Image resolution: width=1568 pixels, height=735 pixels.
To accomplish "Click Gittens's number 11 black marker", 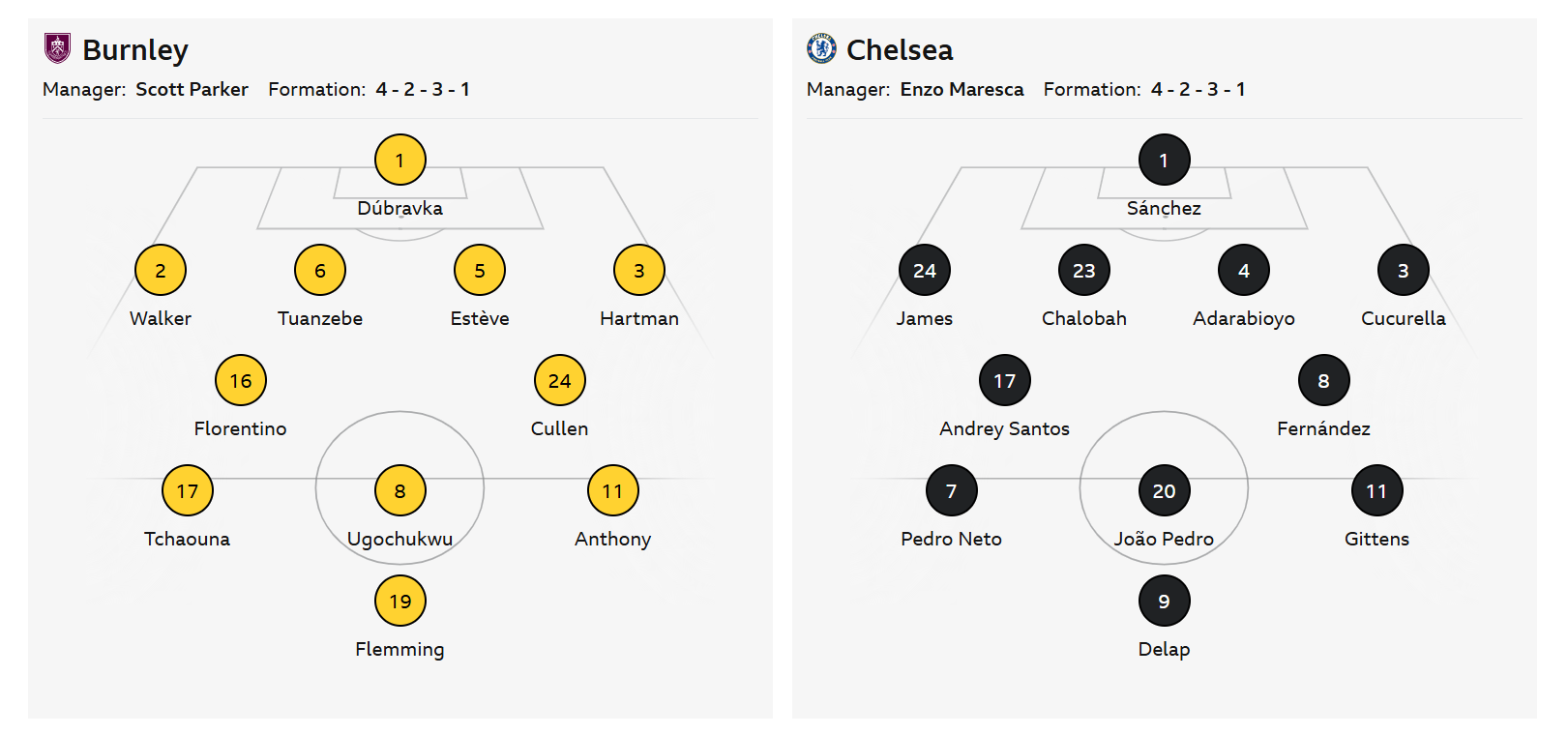I will coord(1376,490).
